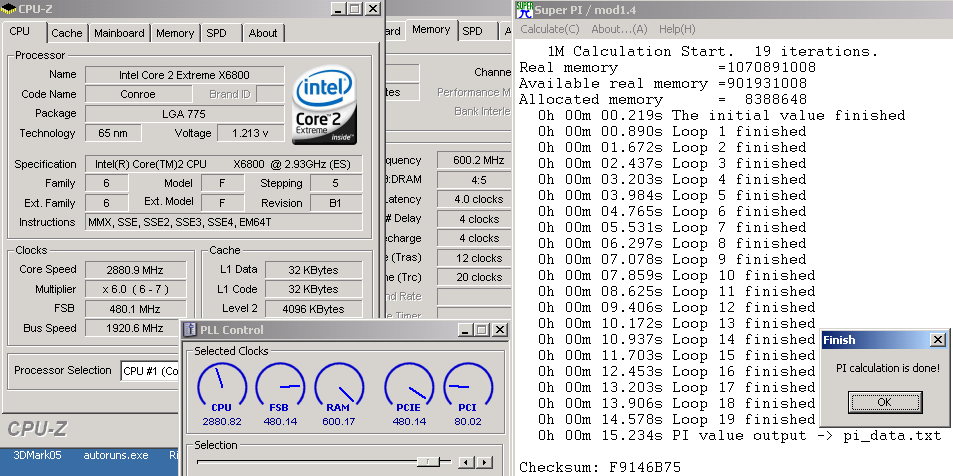Image resolution: width=953 pixels, height=476 pixels.
Task: Select the CPU tab in CPU-Z
Action: point(19,31)
